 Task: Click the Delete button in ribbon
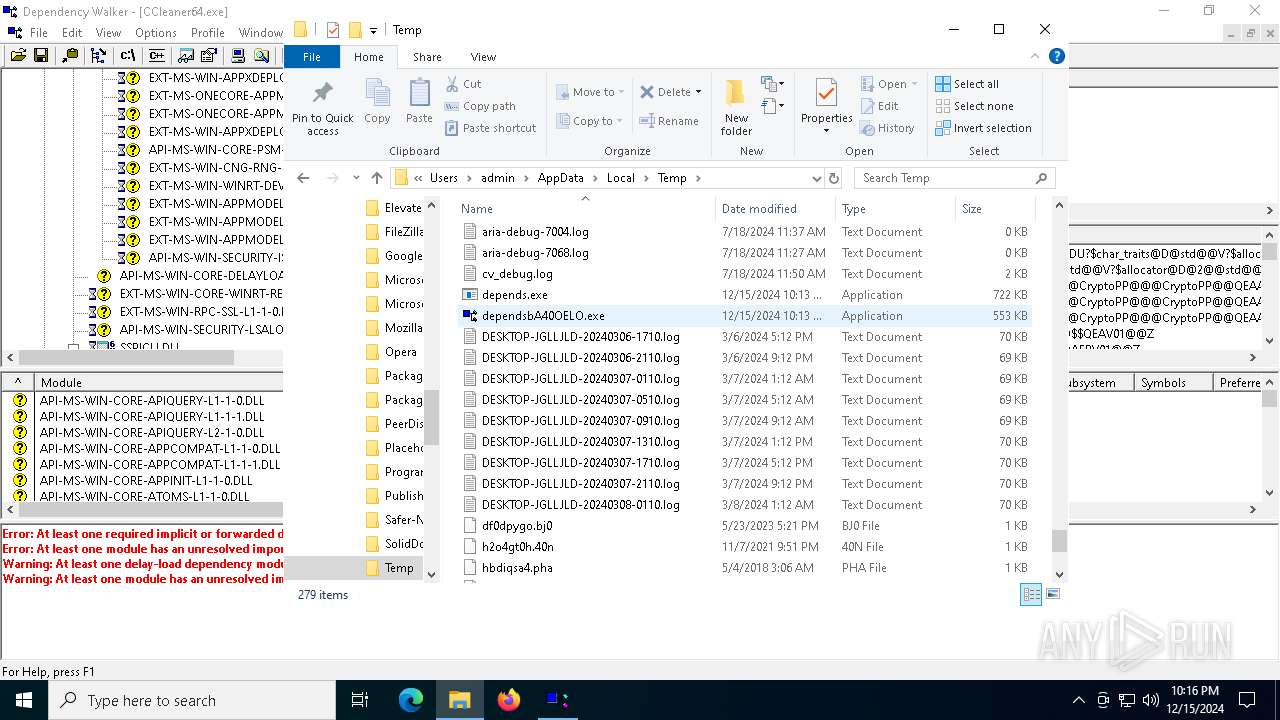tap(666, 92)
